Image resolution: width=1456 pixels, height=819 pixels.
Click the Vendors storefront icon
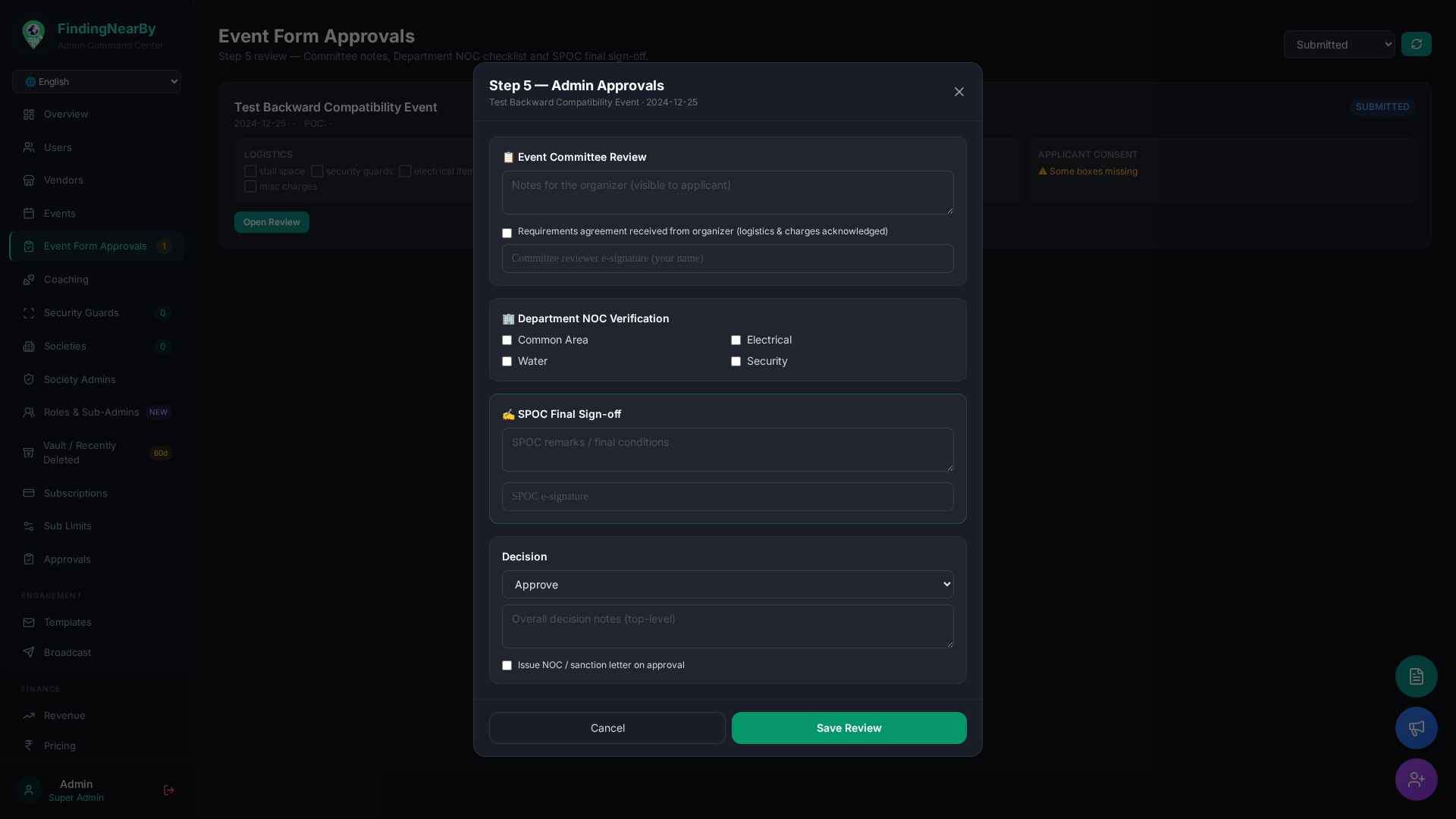click(28, 180)
